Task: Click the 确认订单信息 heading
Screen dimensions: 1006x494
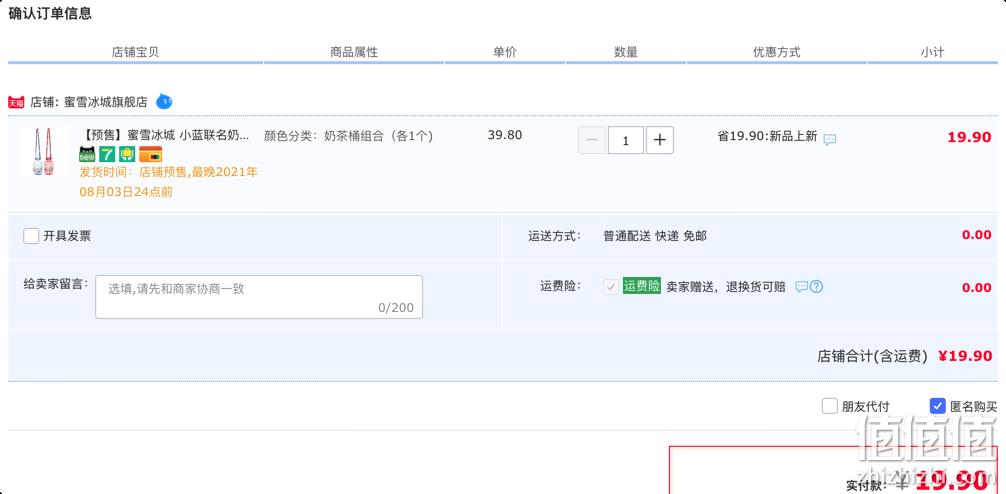Action: [50, 13]
